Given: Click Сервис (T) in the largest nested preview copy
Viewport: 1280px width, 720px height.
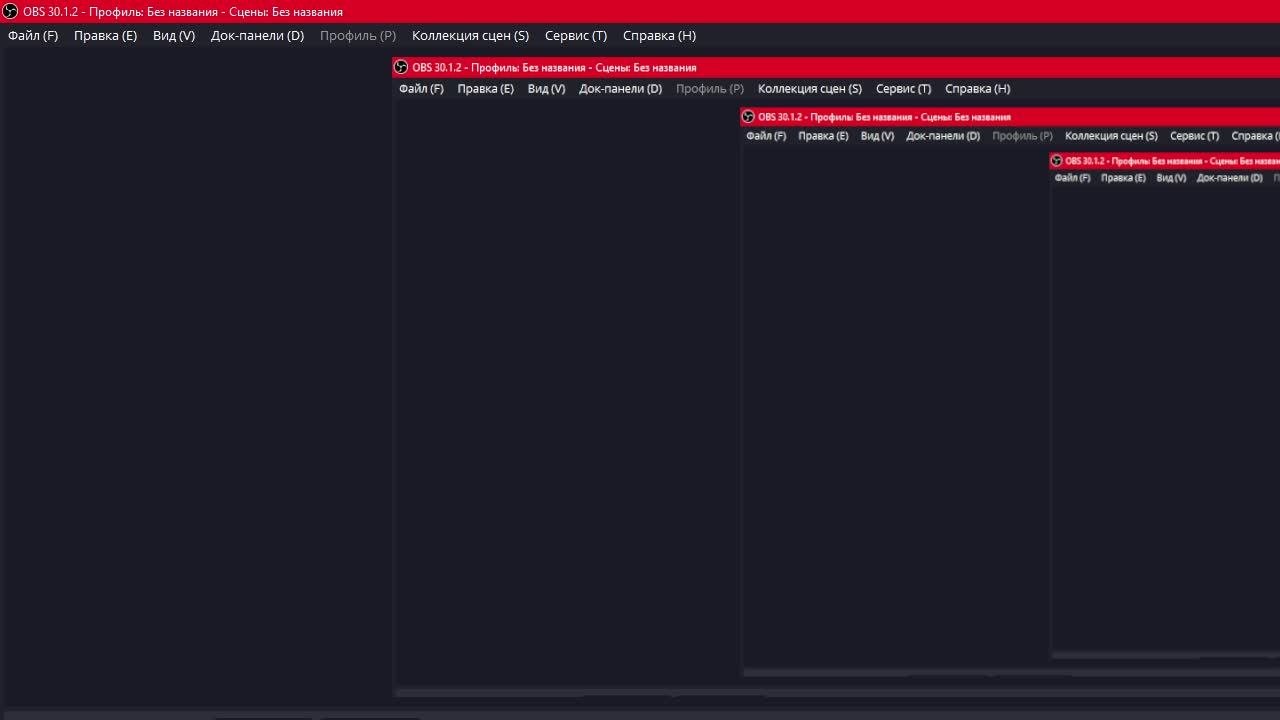Looking at the screenshot, I should tap(903, 89).
